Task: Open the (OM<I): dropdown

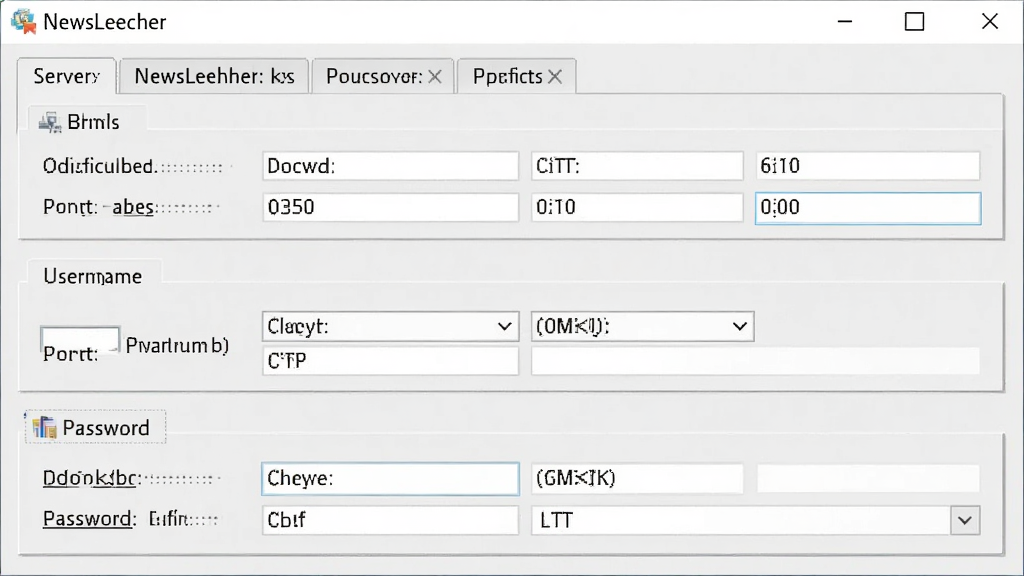Action: (x=739, y=327)
